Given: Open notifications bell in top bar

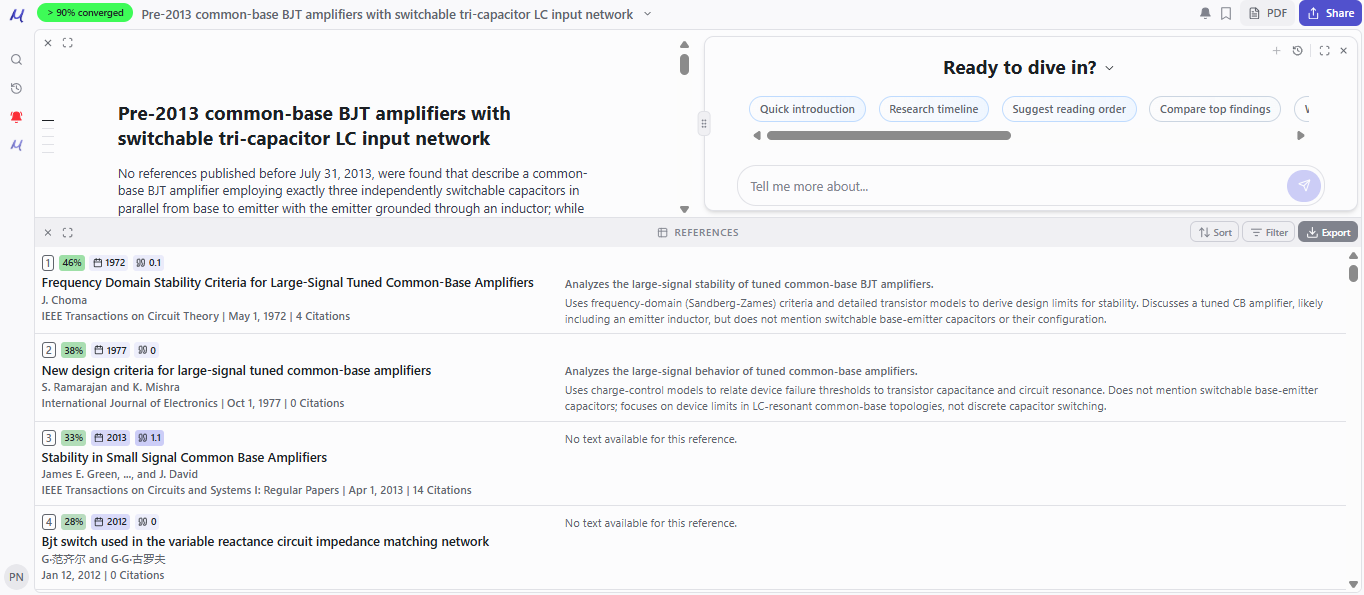Looking at the screenshot, I should (x=1205, y=13).
